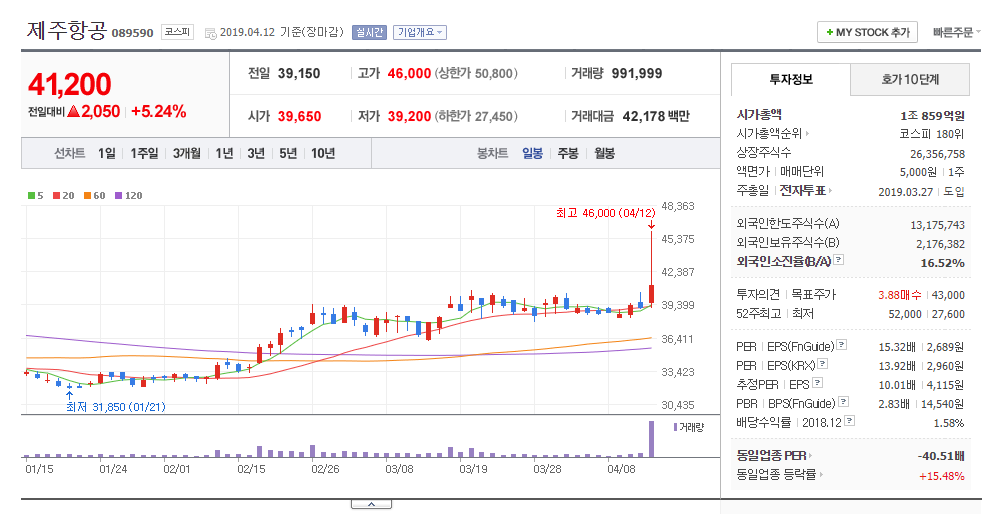The height and width of the screenshot is (514, 995).
Task: Open the 동일업종 PER link
Action: (x=774, y=456)
